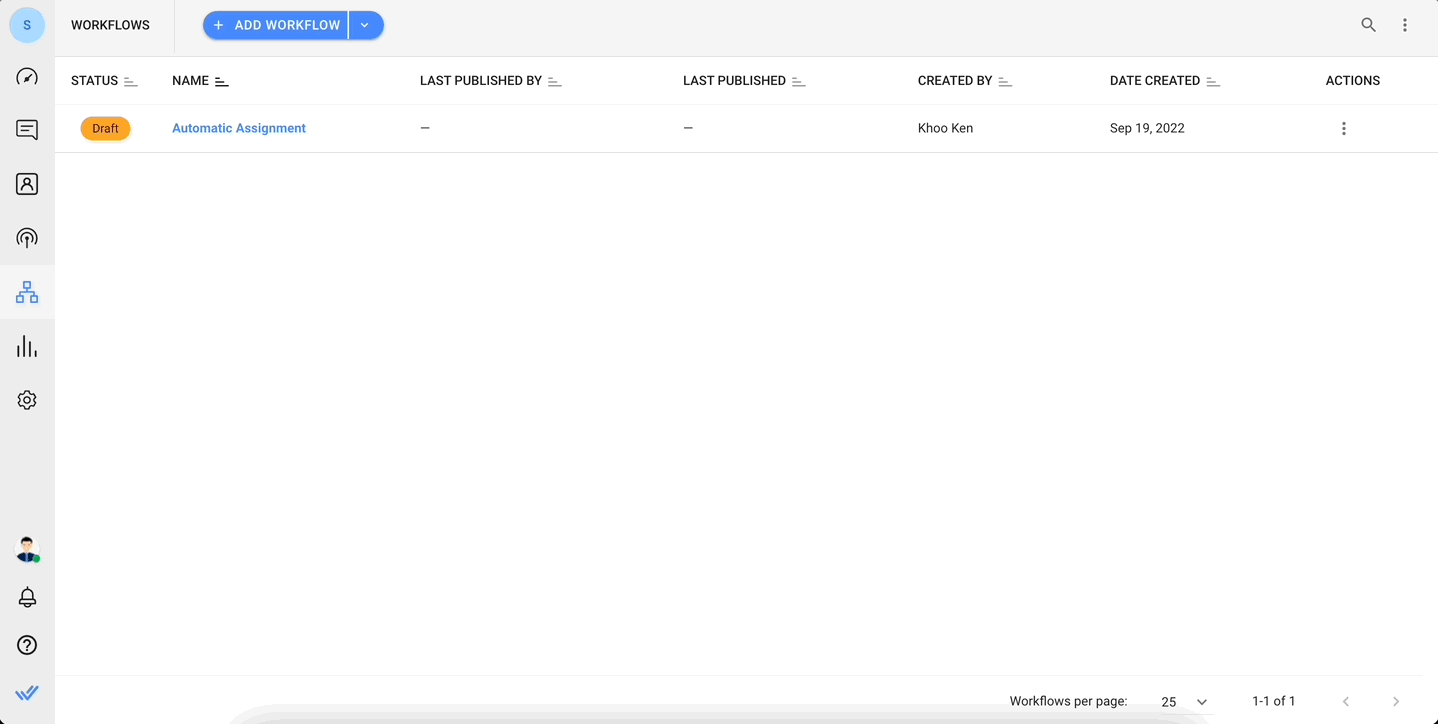Screen dimensions: 1438x724
Task: Open the Help question mark icon
Action: point(27,645)
